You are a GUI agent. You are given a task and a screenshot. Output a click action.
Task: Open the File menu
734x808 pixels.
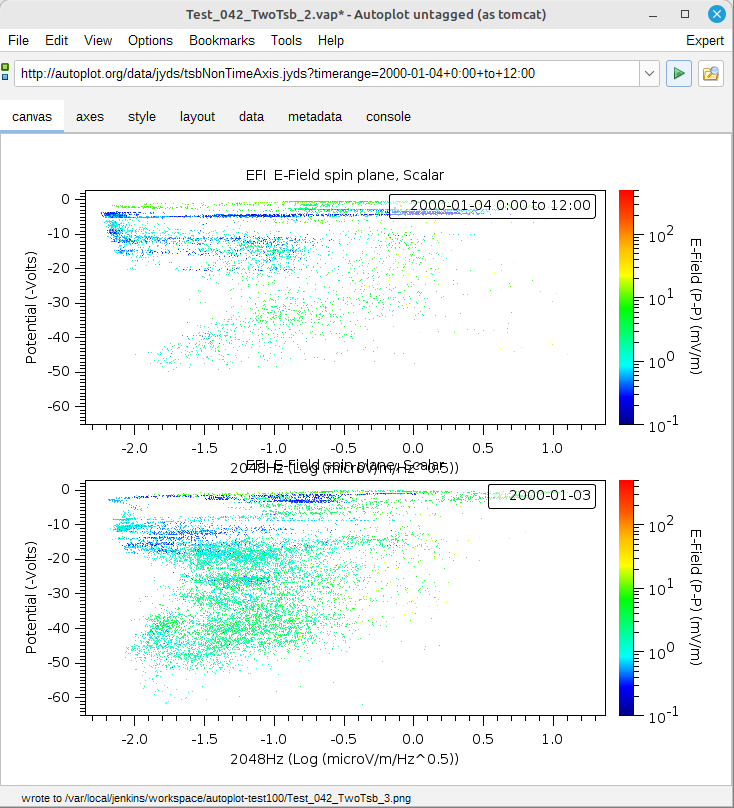point(19,40)
